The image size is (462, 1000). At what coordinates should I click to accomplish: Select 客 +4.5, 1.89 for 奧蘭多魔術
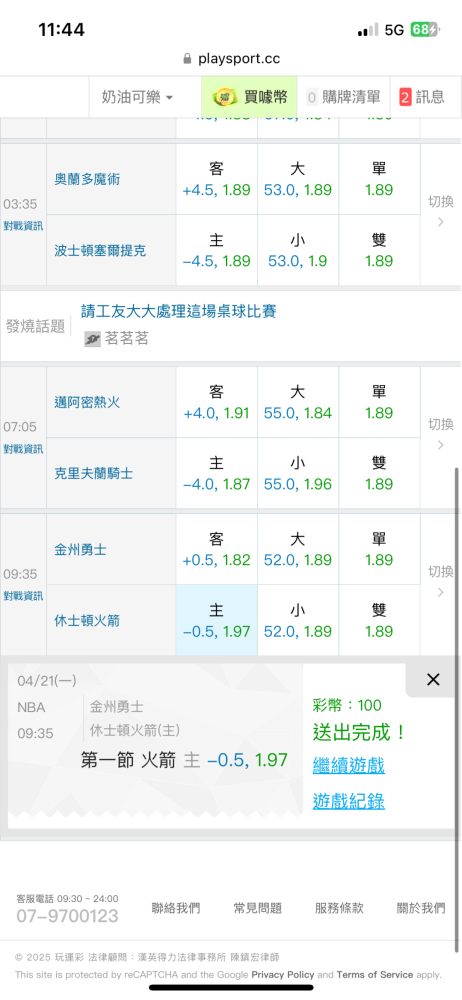click(x=217, y=179)
